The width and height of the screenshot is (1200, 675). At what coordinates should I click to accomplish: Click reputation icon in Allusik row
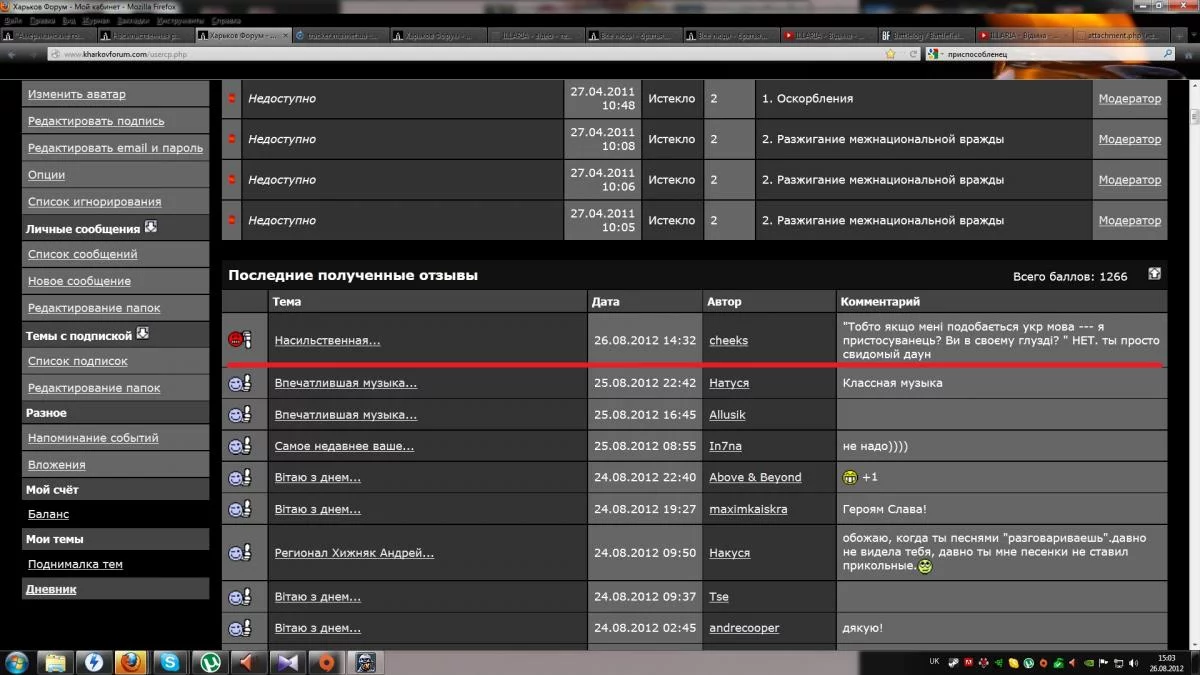[x=240, y=414]
